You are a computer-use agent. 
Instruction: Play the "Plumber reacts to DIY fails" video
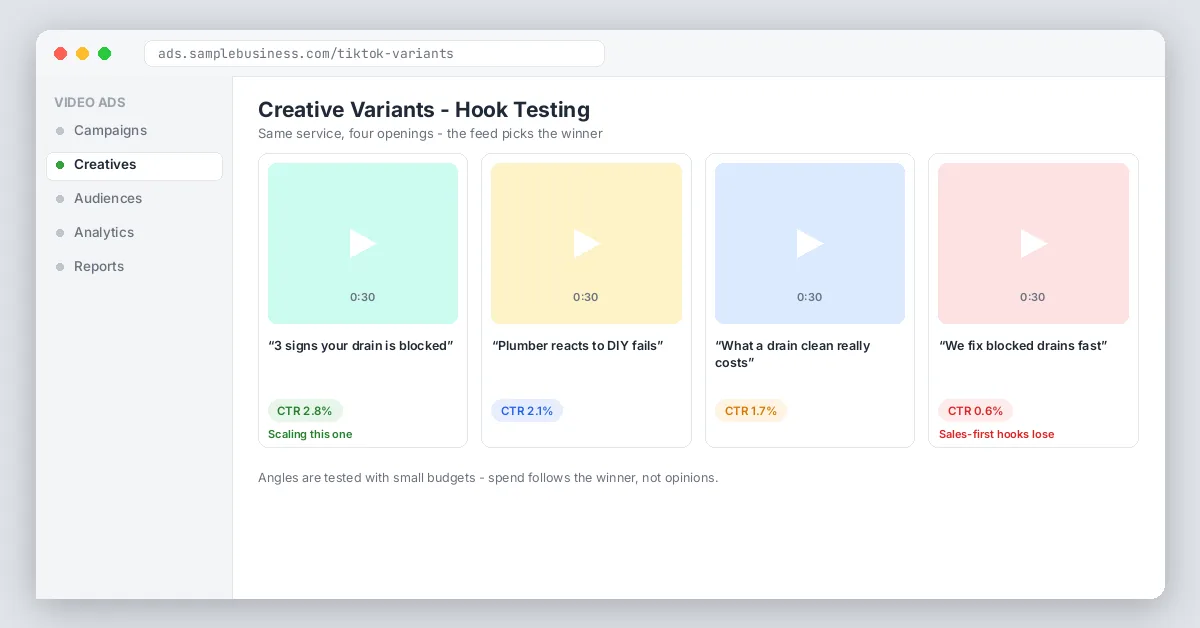586,243
